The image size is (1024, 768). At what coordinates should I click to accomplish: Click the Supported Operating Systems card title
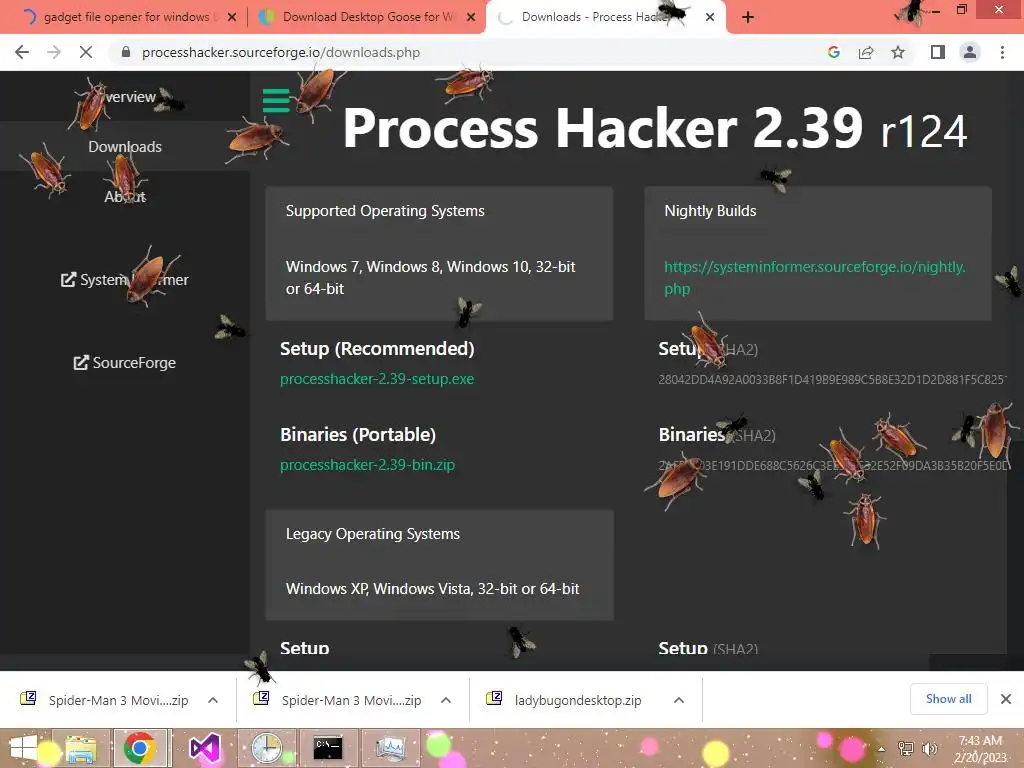click(x=385, y=211)
